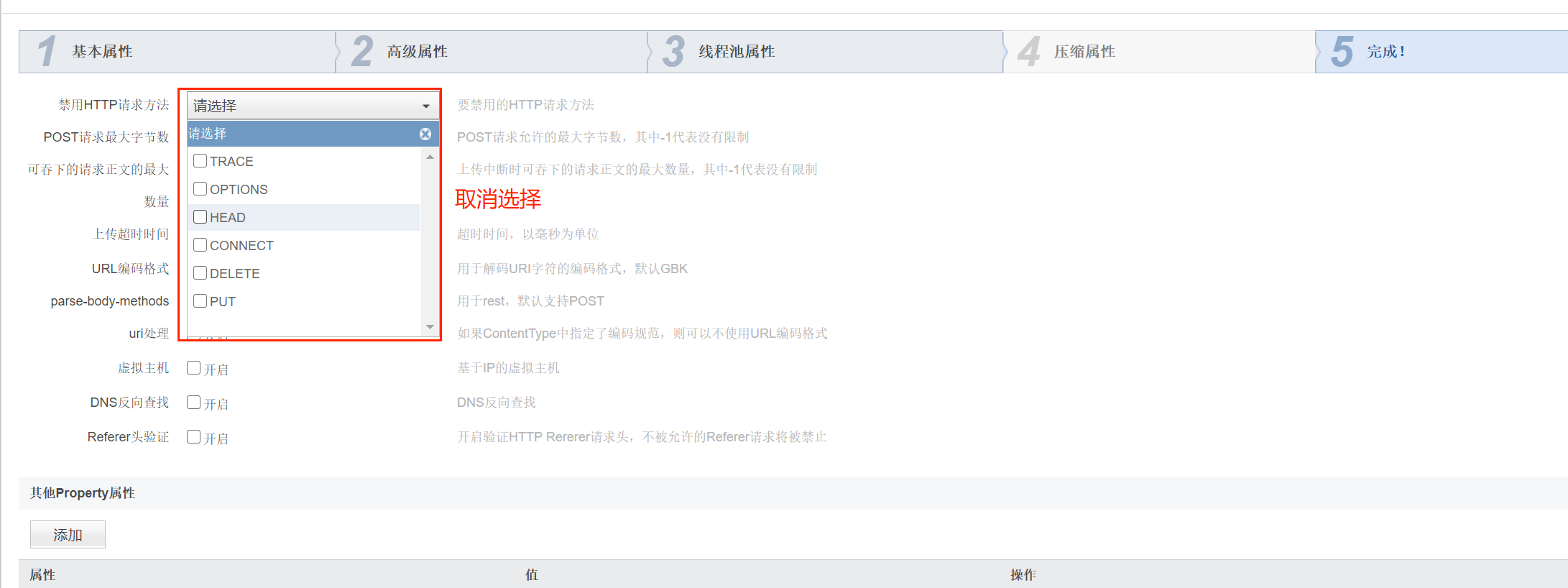1568x588 pixels.
Task: Click the 添加 button
Action: click(68, 535)
